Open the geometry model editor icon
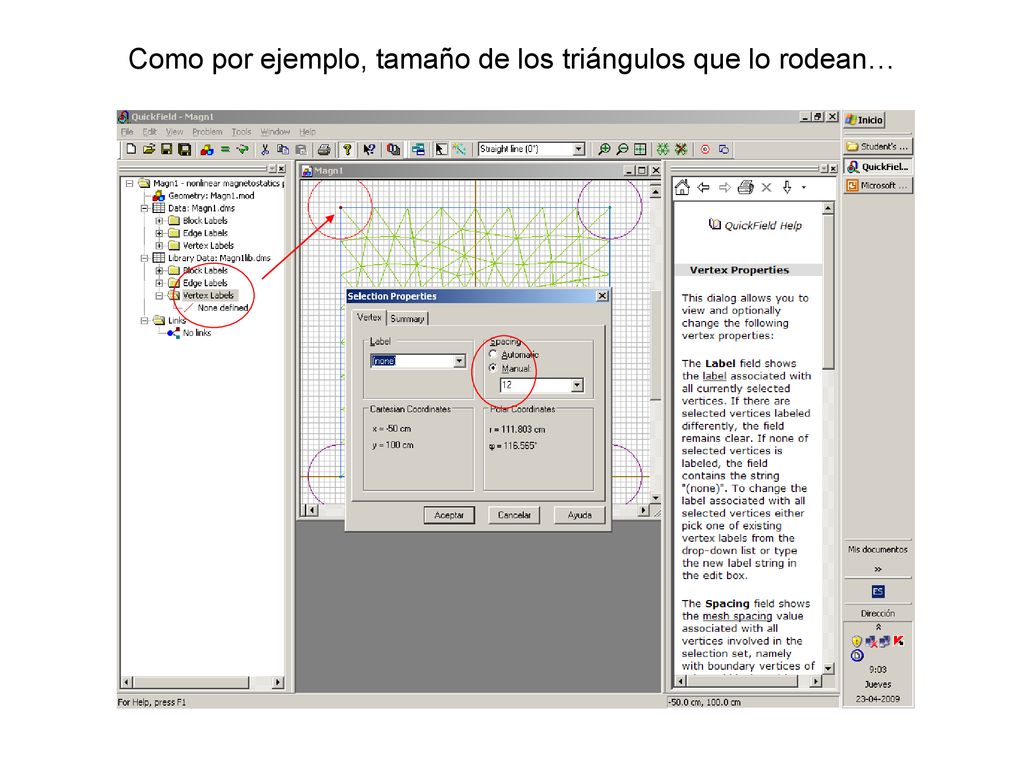 pyautogui.click(x=206, y=149)
